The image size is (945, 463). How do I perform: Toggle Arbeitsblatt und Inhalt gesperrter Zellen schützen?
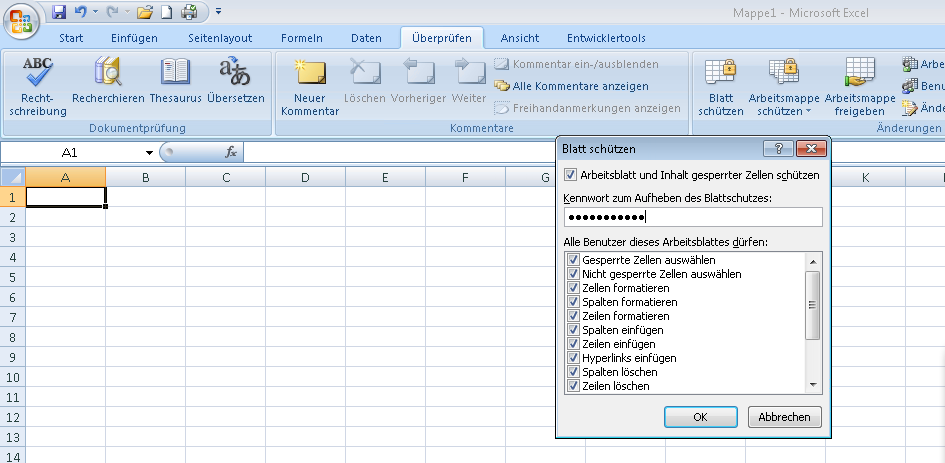571,175
